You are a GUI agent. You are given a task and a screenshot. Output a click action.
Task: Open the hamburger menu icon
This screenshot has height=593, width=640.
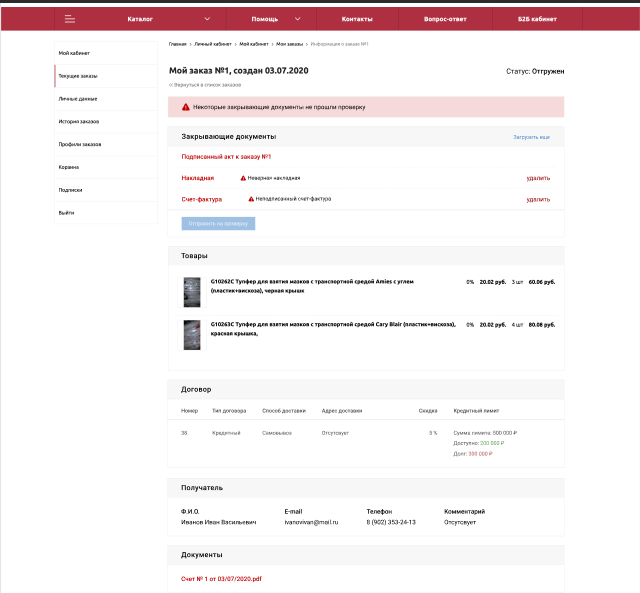[x=69, y=19]
